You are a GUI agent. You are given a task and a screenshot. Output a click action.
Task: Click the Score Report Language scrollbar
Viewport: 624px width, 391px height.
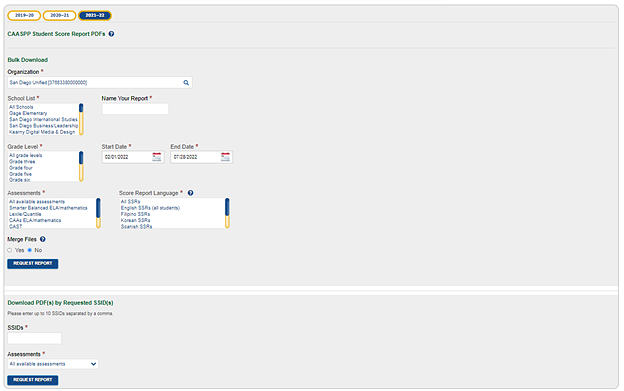[x=227, y=213]
